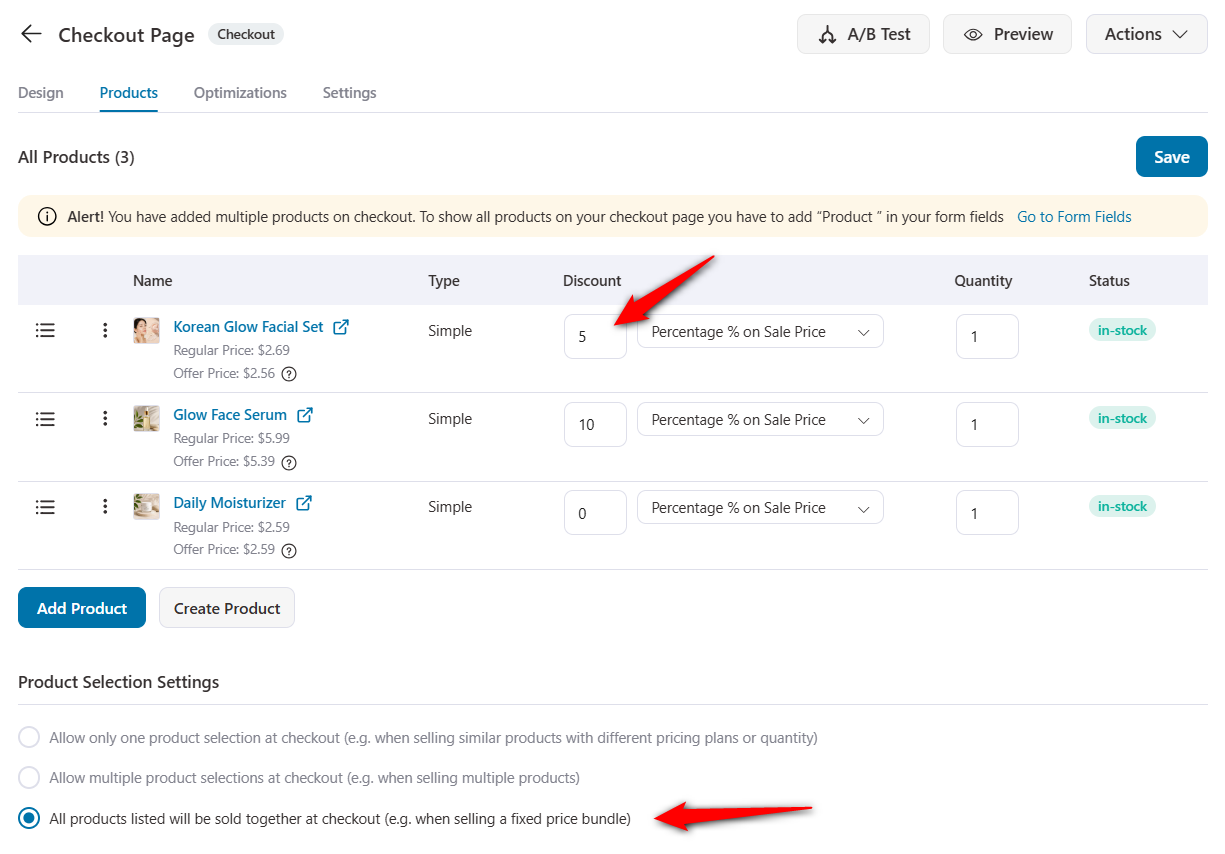The image size is (1225, 854).
Task: Click quantity field for Daily Moisturizer
Action: pos(987,513)
